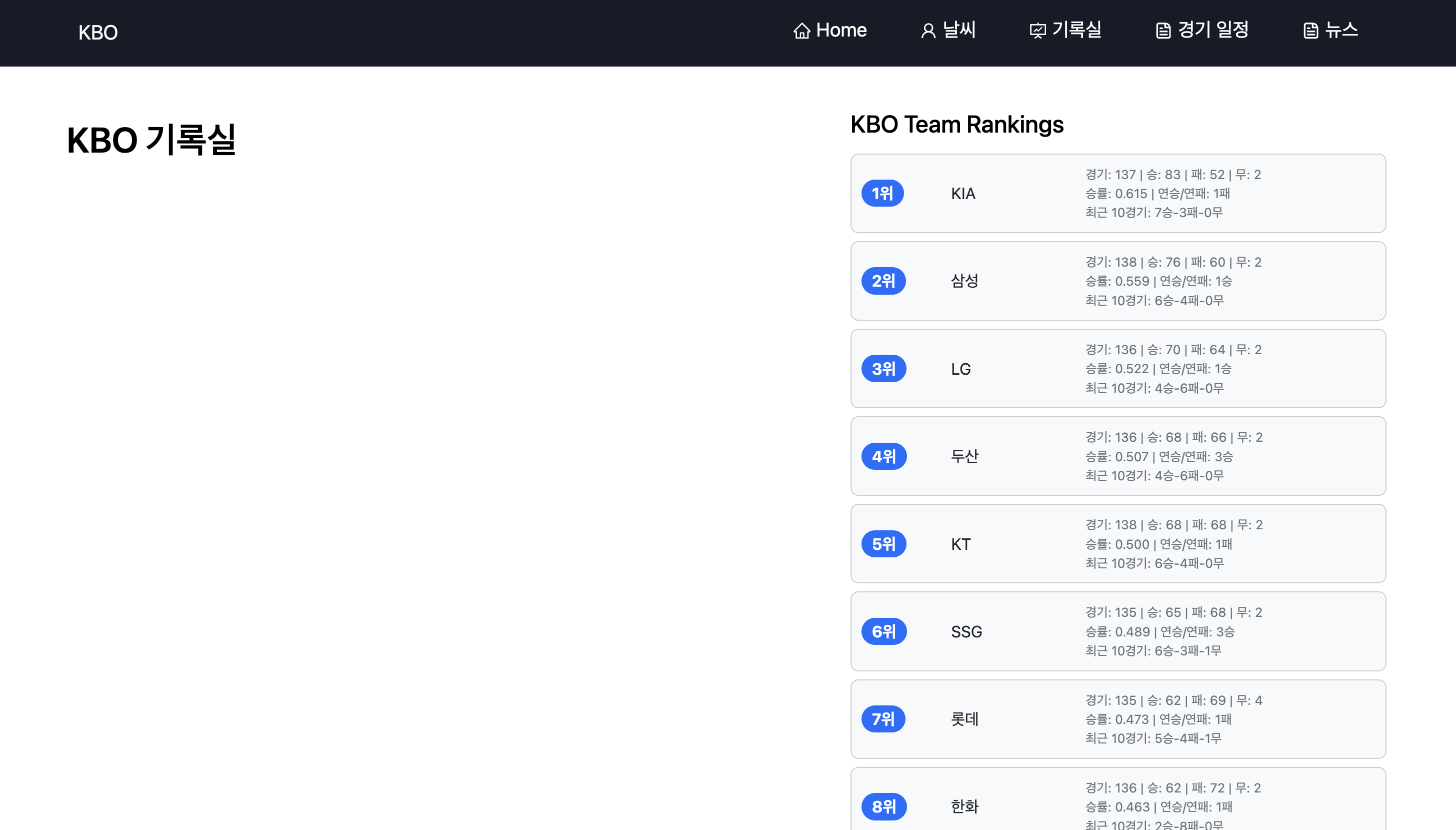The width and height of the screenshot is (1456, 830).
Task: Click '승률: 0.559' line for 삼성
Action: tap(1158, 281)
